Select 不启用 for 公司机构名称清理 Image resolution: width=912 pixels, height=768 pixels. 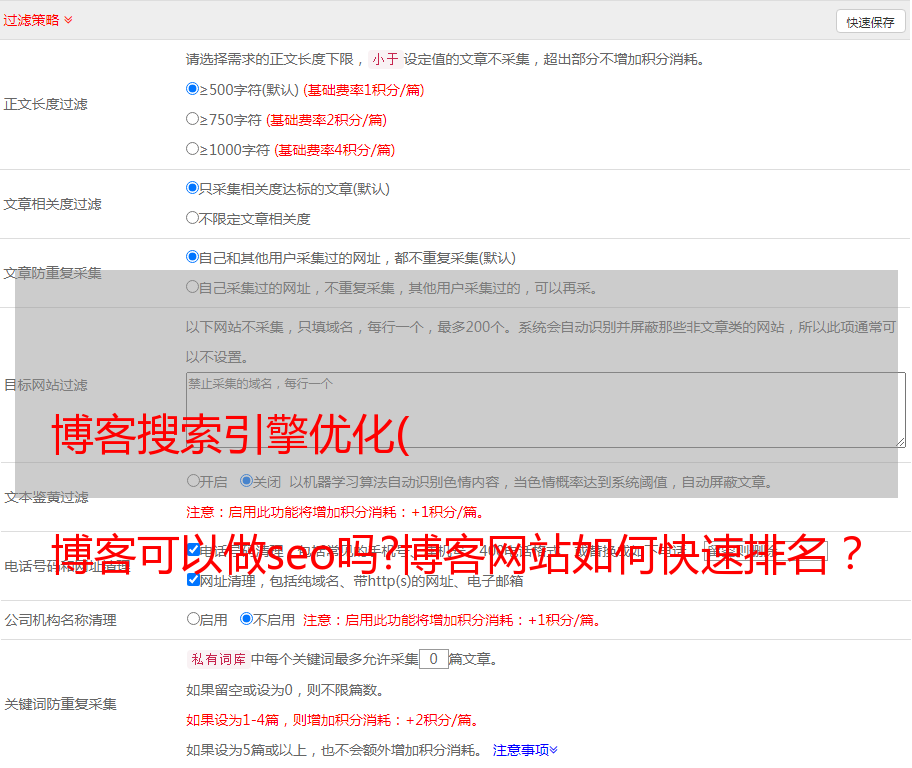tap(246, 619)
